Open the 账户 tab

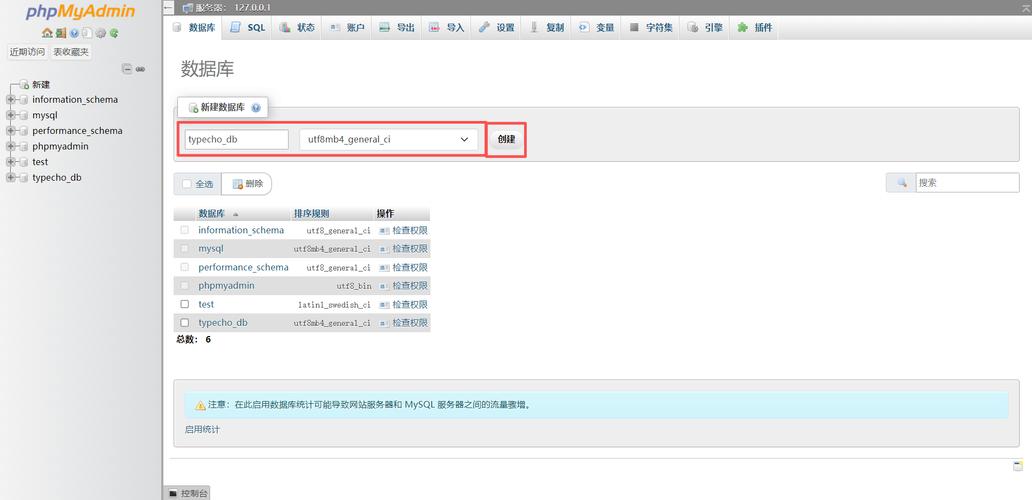coord(347,28)
